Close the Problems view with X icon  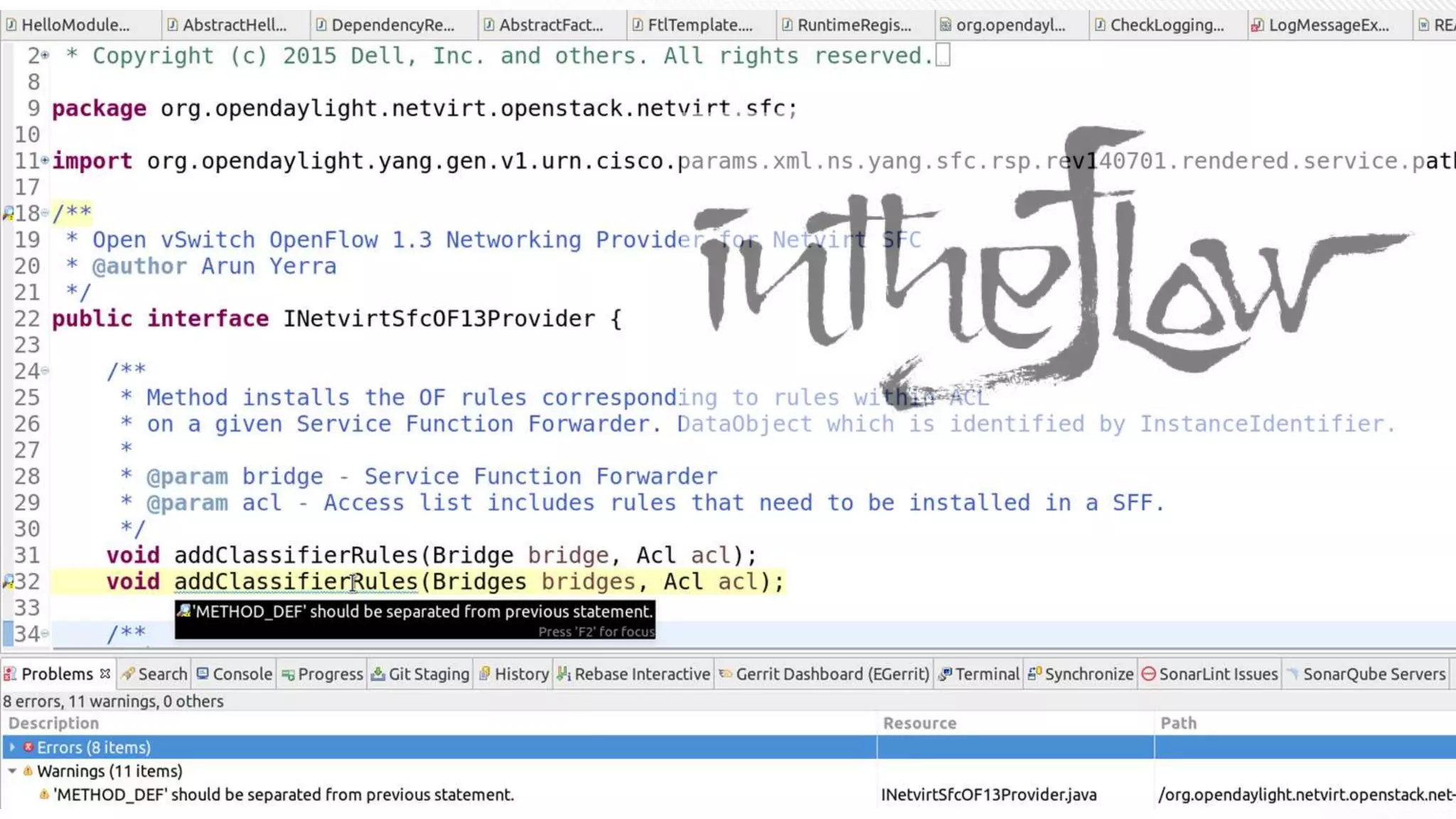click(x=105, y=673)
